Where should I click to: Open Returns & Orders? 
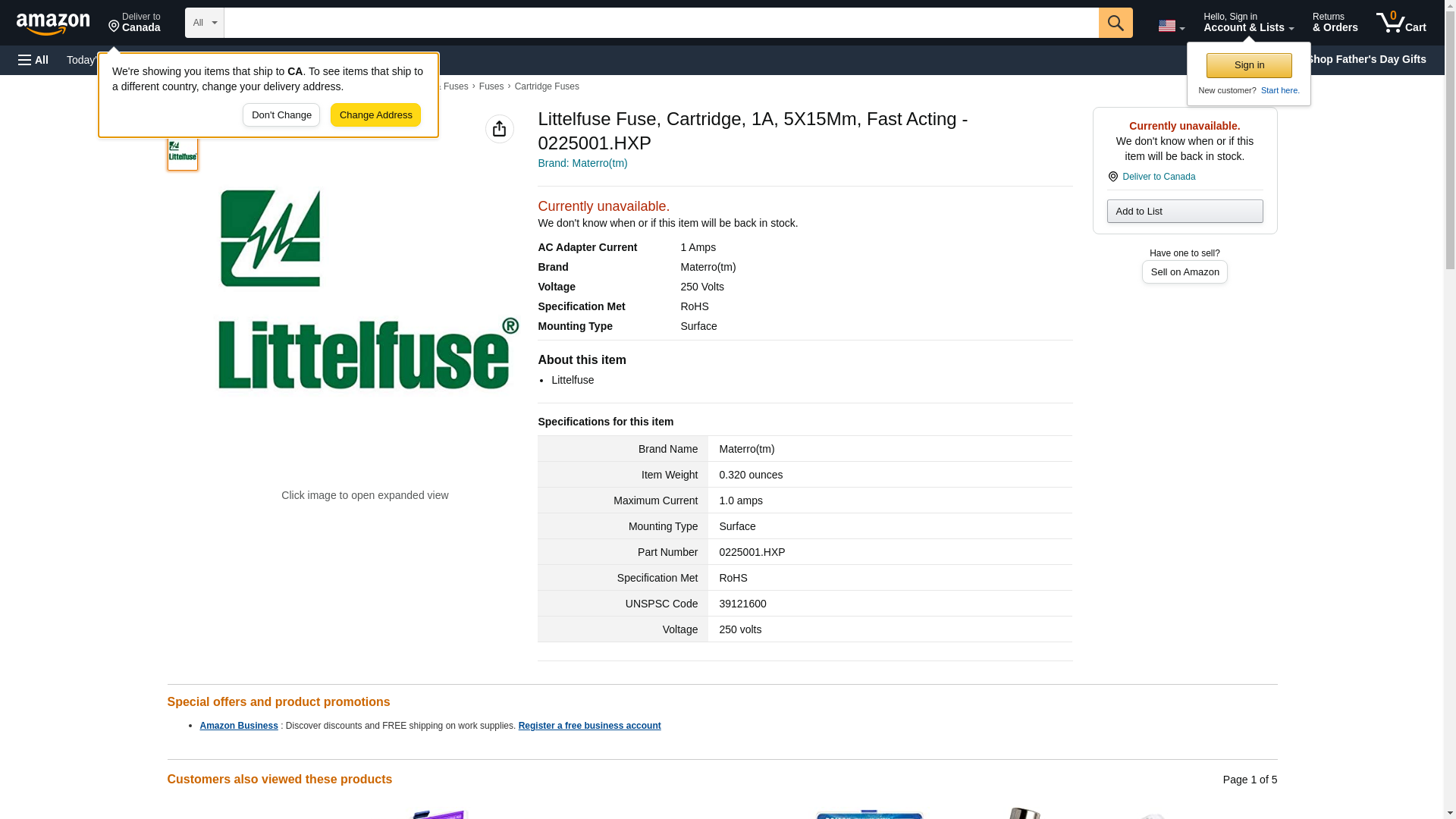[1335, 23]
